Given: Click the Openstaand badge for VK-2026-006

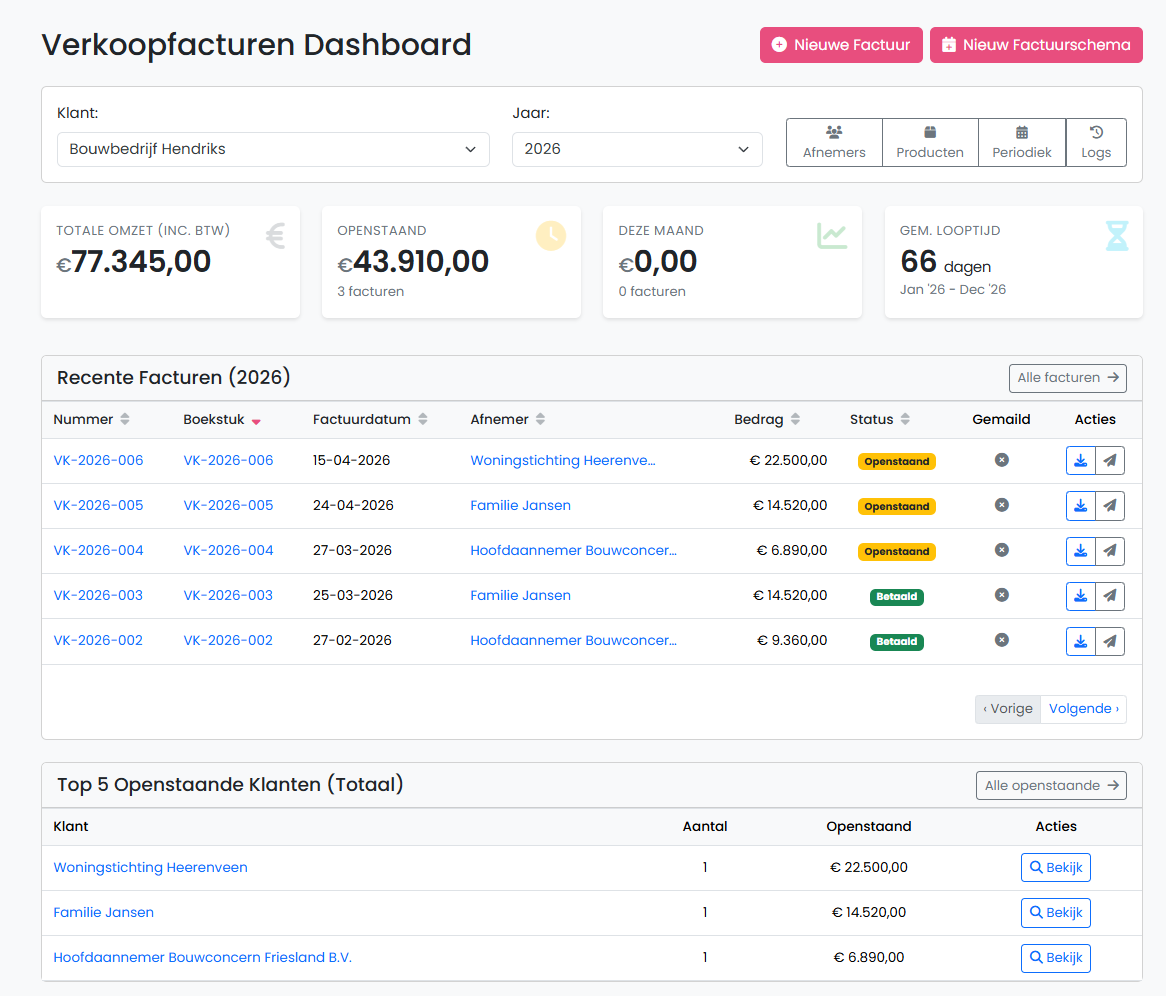Looking at the screenshot, I should (x=897, y=461).
